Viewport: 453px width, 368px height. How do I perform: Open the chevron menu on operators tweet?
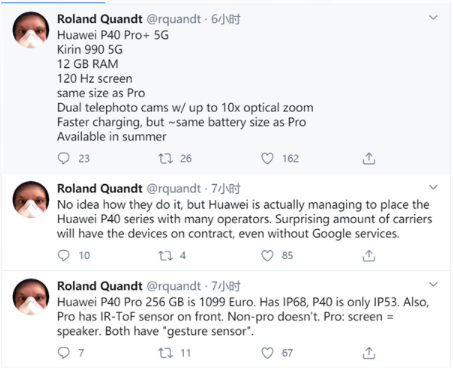click(433, 187)
